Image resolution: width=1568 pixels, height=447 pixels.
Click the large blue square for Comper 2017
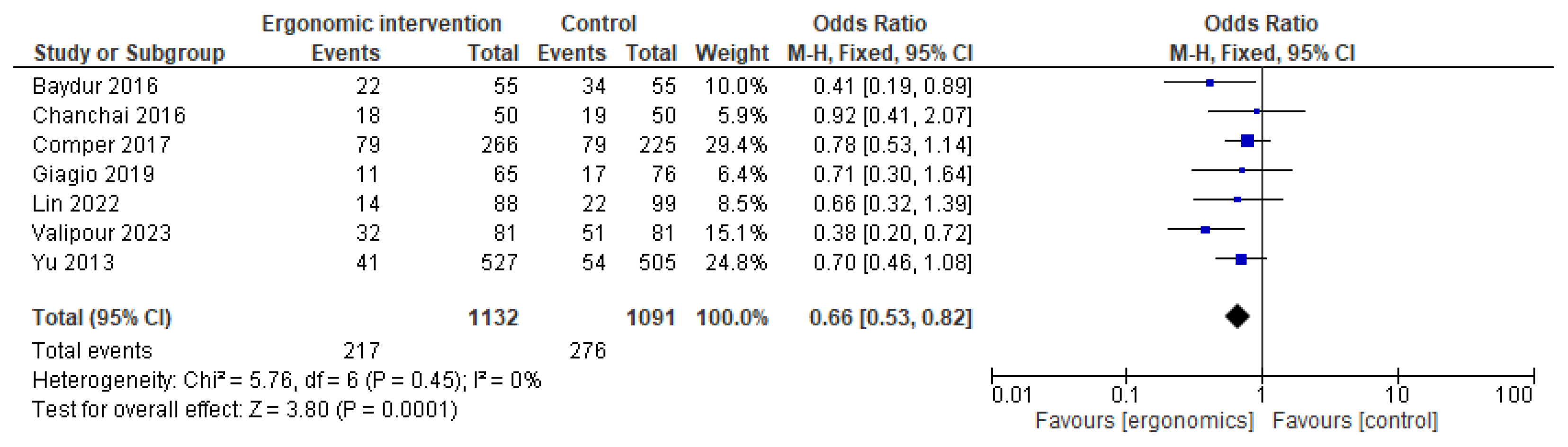pos(1247,141)
